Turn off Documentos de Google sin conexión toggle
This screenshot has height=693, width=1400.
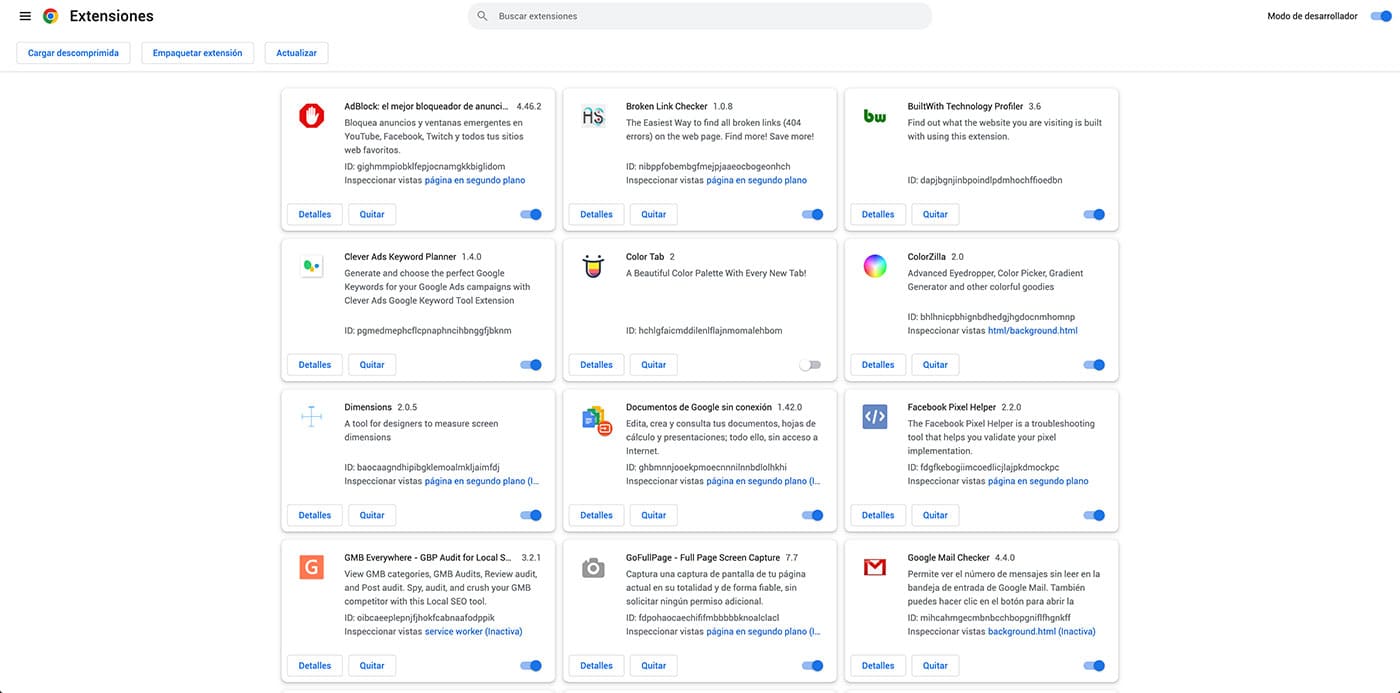pos(813,515)
